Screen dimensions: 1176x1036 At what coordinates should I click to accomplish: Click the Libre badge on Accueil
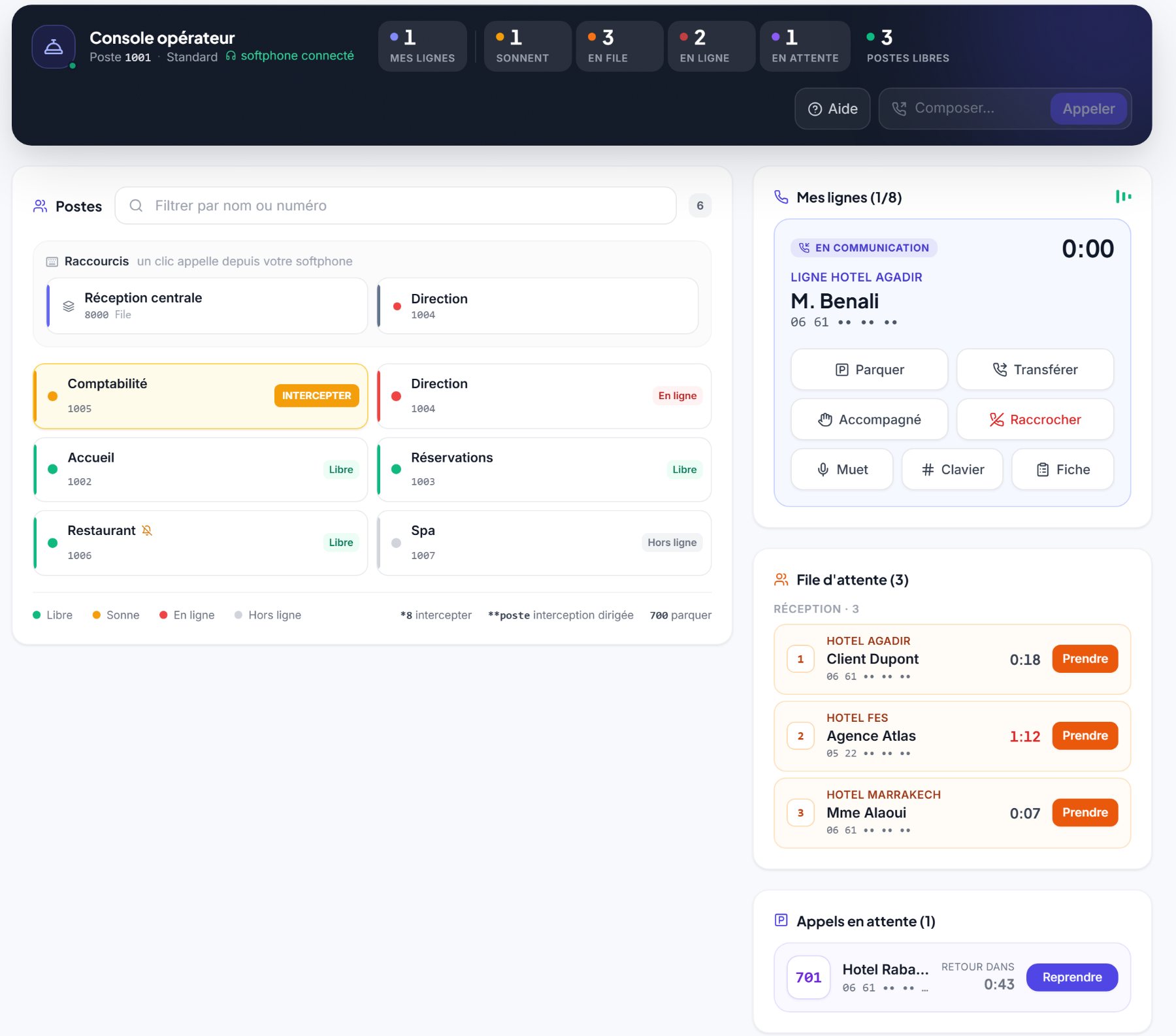click(340, 470)
